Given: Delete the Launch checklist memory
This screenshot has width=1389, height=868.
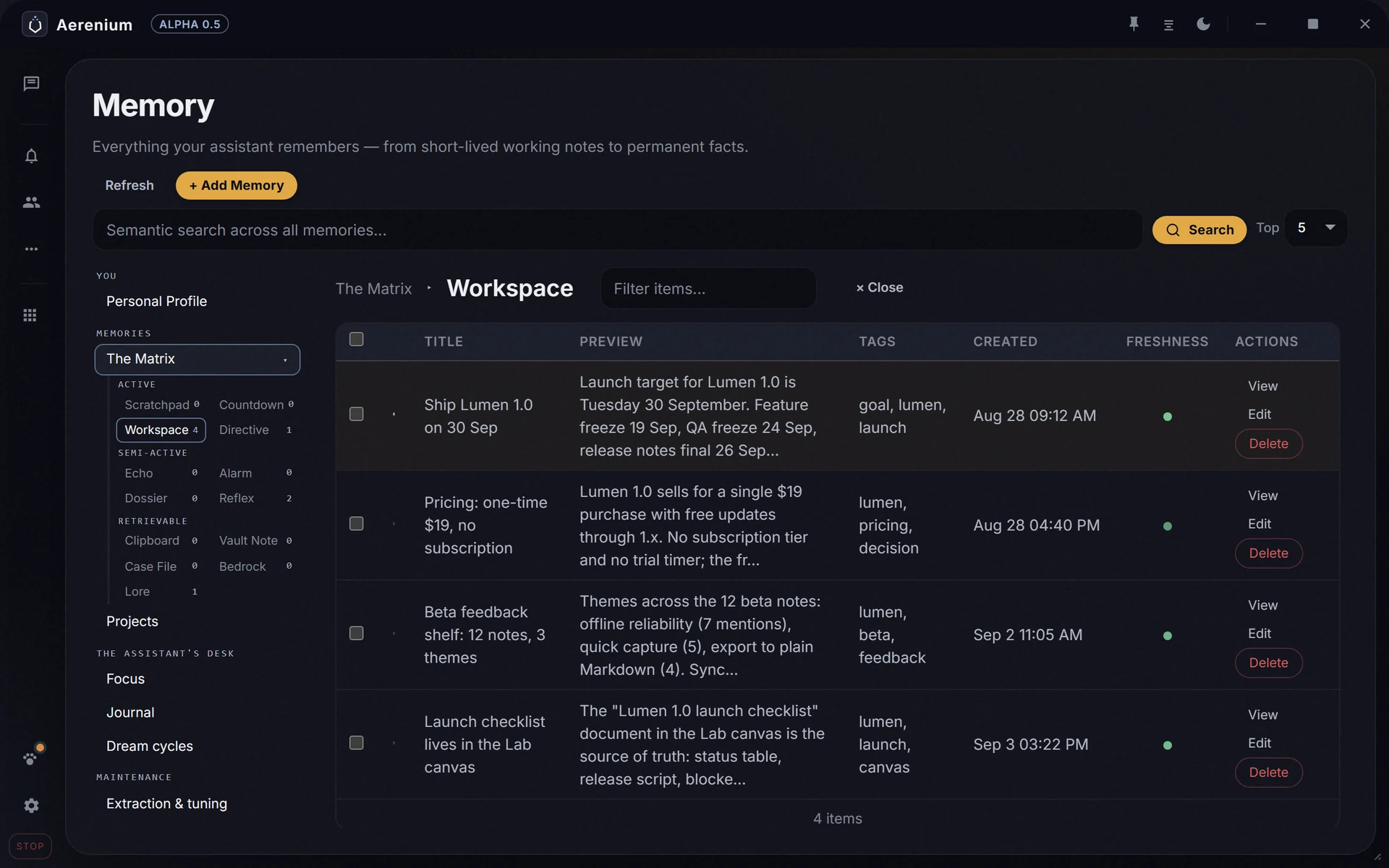Looking at the screenshot, I should tap(1269, 773).
